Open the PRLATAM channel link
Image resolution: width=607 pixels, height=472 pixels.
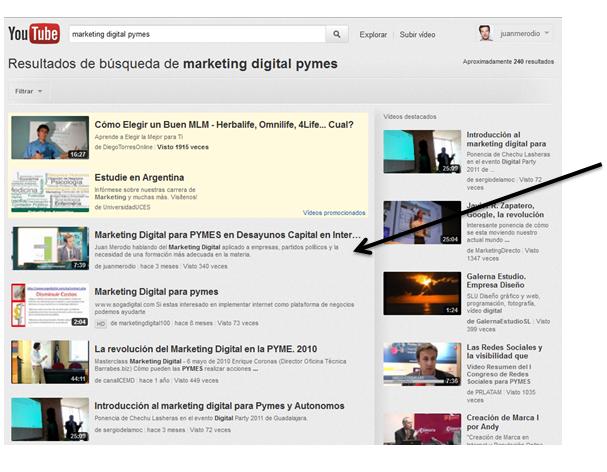488,392
